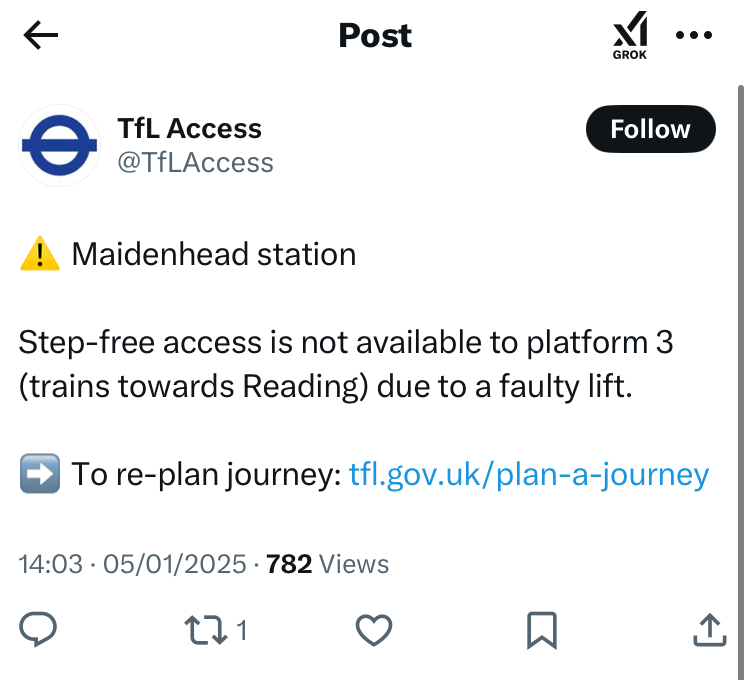Tap the TfL roundel profile picture
The width and height of the screenshot is (750, 680).
tap(60, 145)
